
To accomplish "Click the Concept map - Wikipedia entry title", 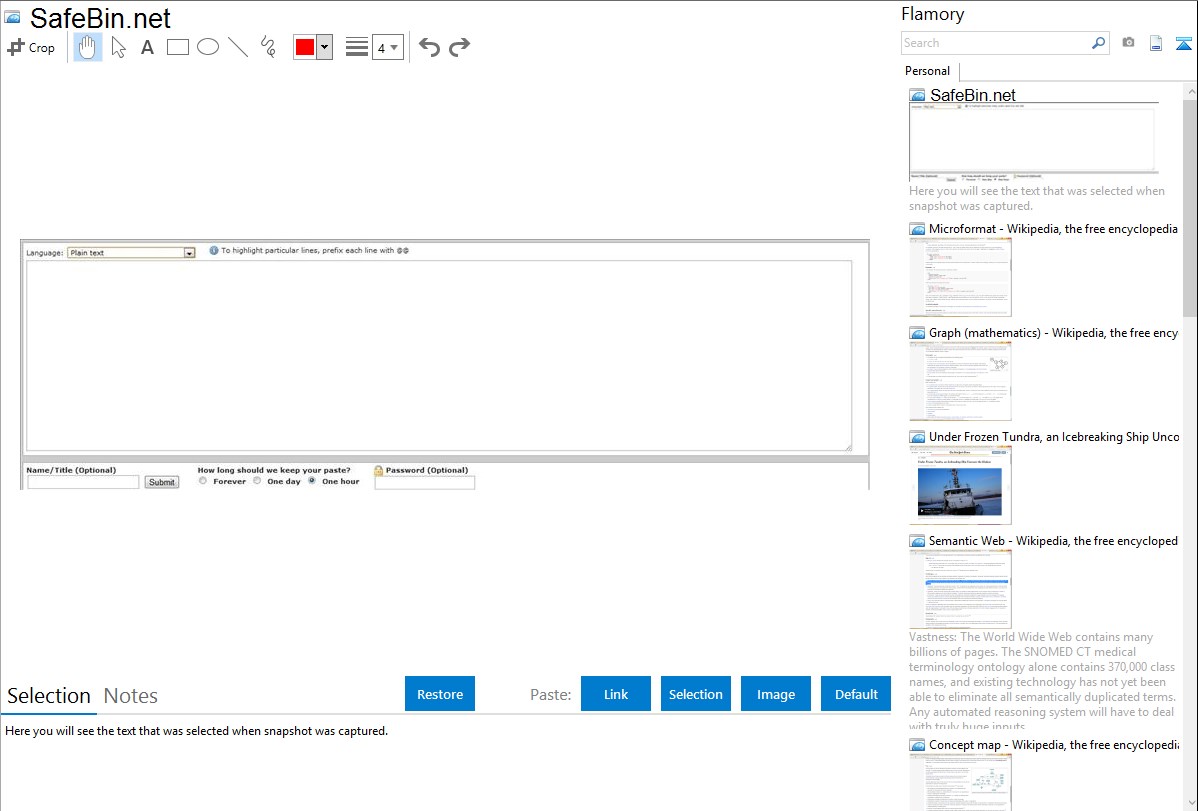I will tap(1053, 744).
